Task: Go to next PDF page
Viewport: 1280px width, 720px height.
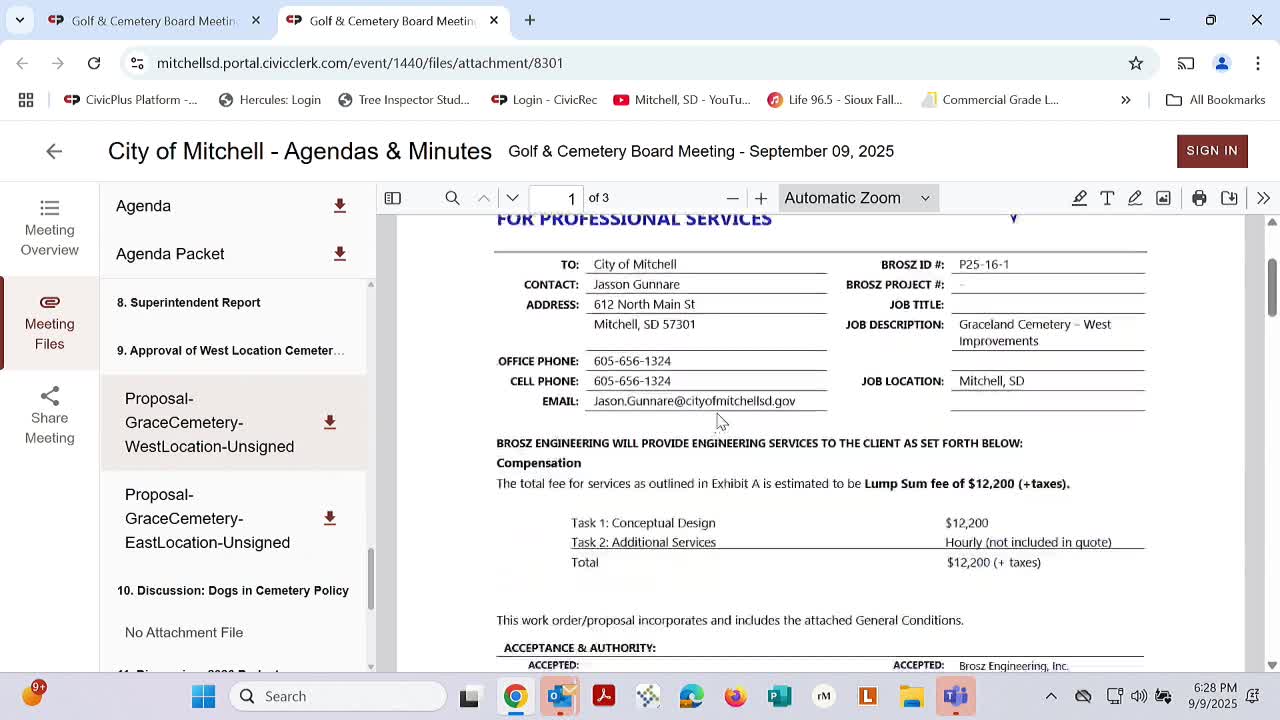Action: pos(513,198)
